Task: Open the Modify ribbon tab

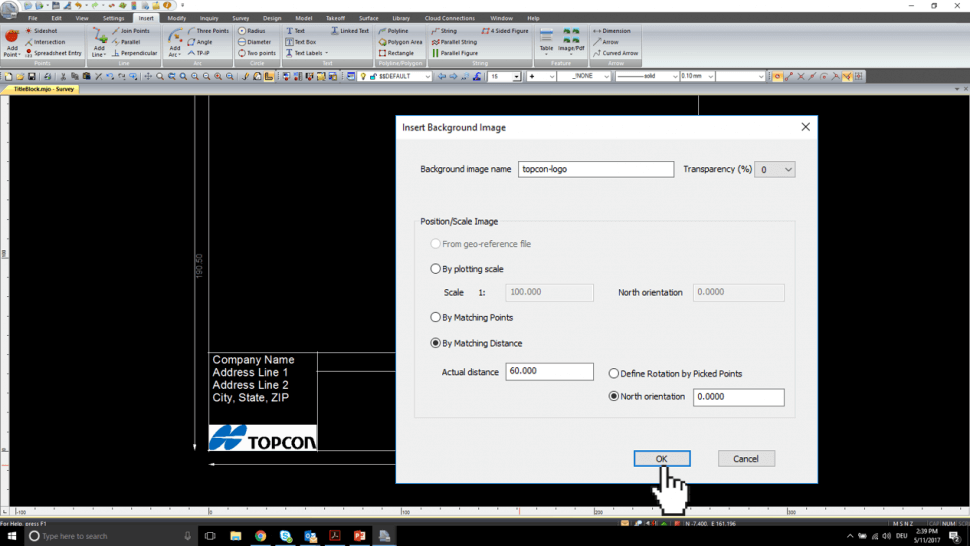Action: point(176,18)
